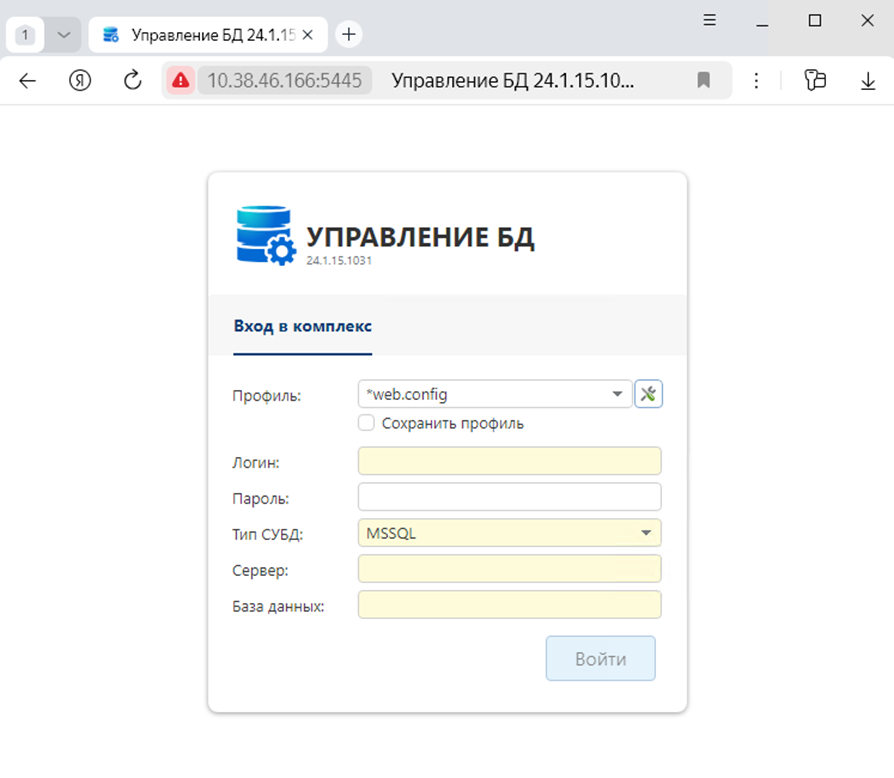The width and height of the screenshot is (894, 778).
Task: Open the browser hamburger menu
Action: click(x=709, y=21)
